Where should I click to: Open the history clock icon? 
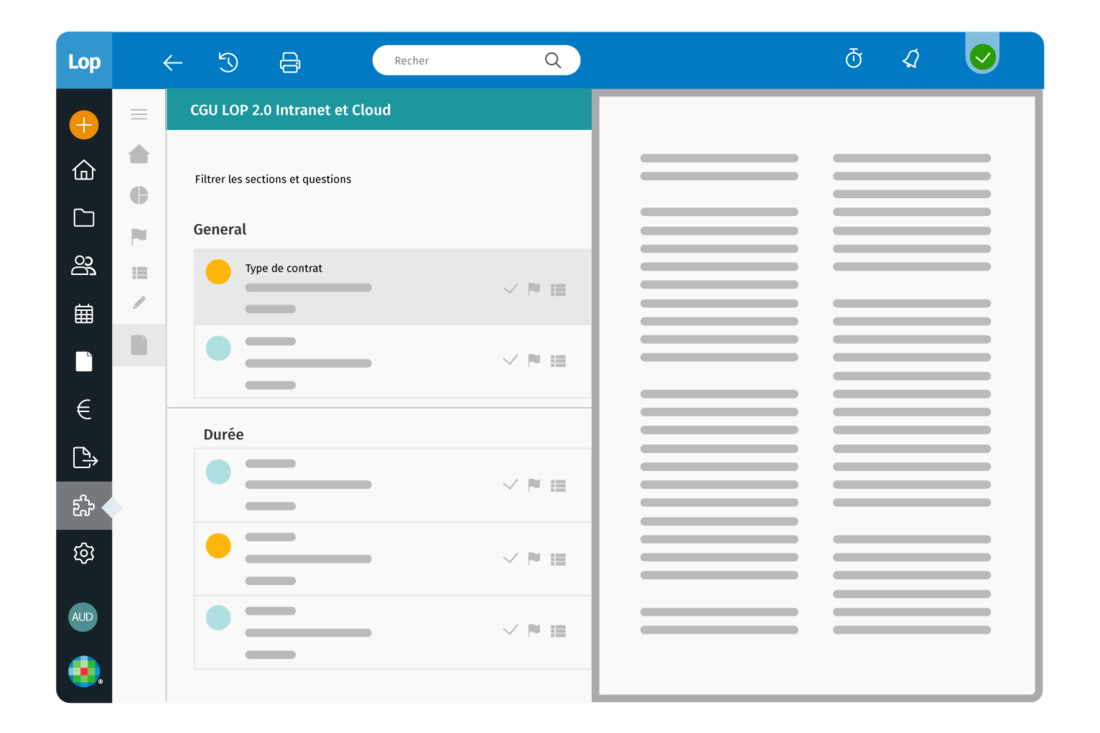pos(228,62)
